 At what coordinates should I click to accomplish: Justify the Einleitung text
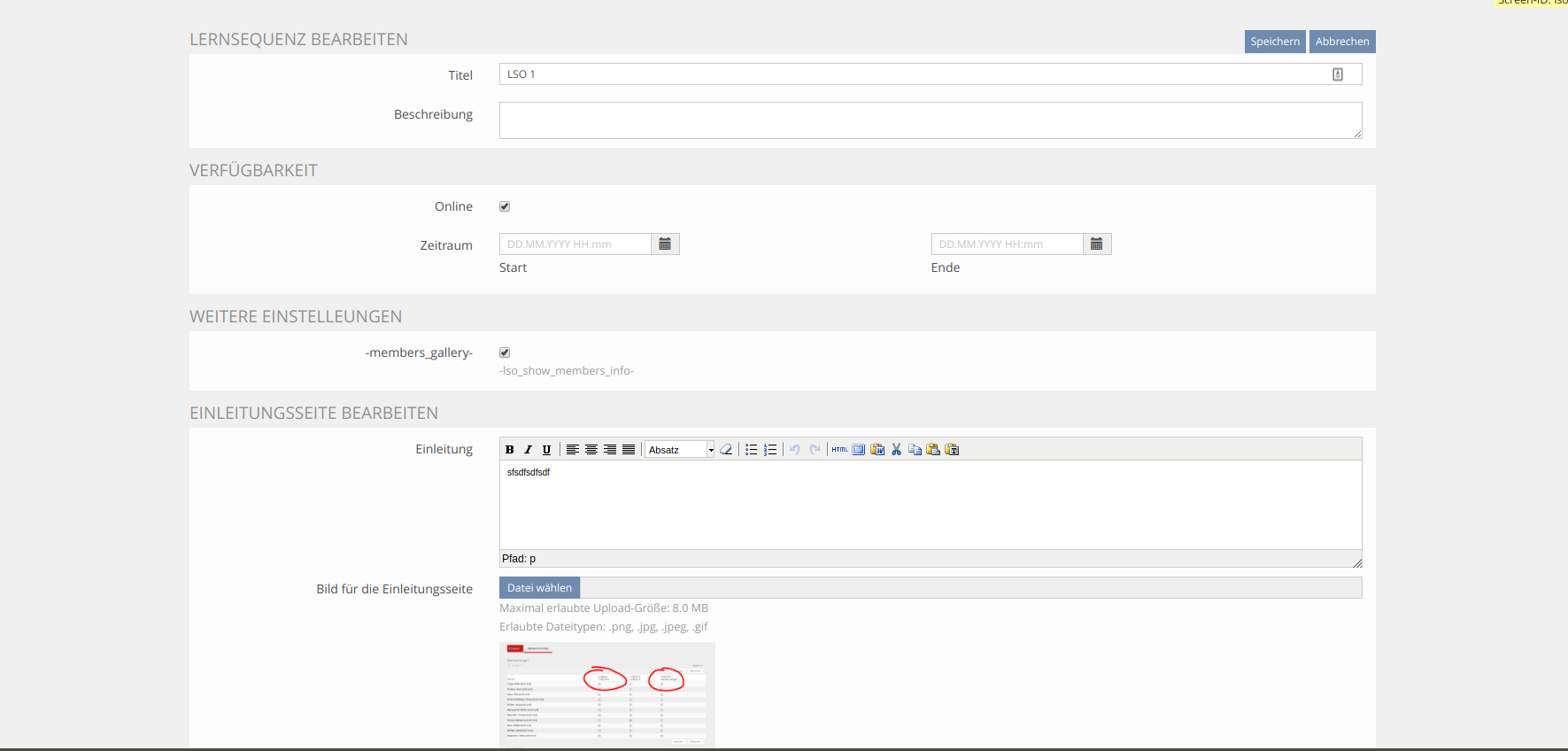click(x=629, y=450)
